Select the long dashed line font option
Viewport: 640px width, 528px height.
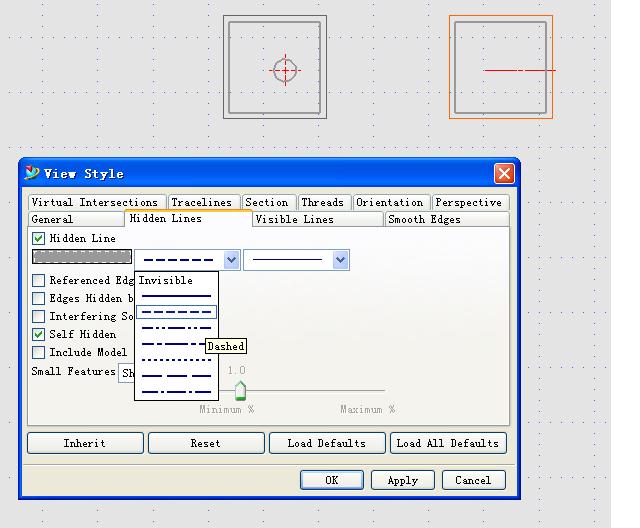(x=176, y=376)
